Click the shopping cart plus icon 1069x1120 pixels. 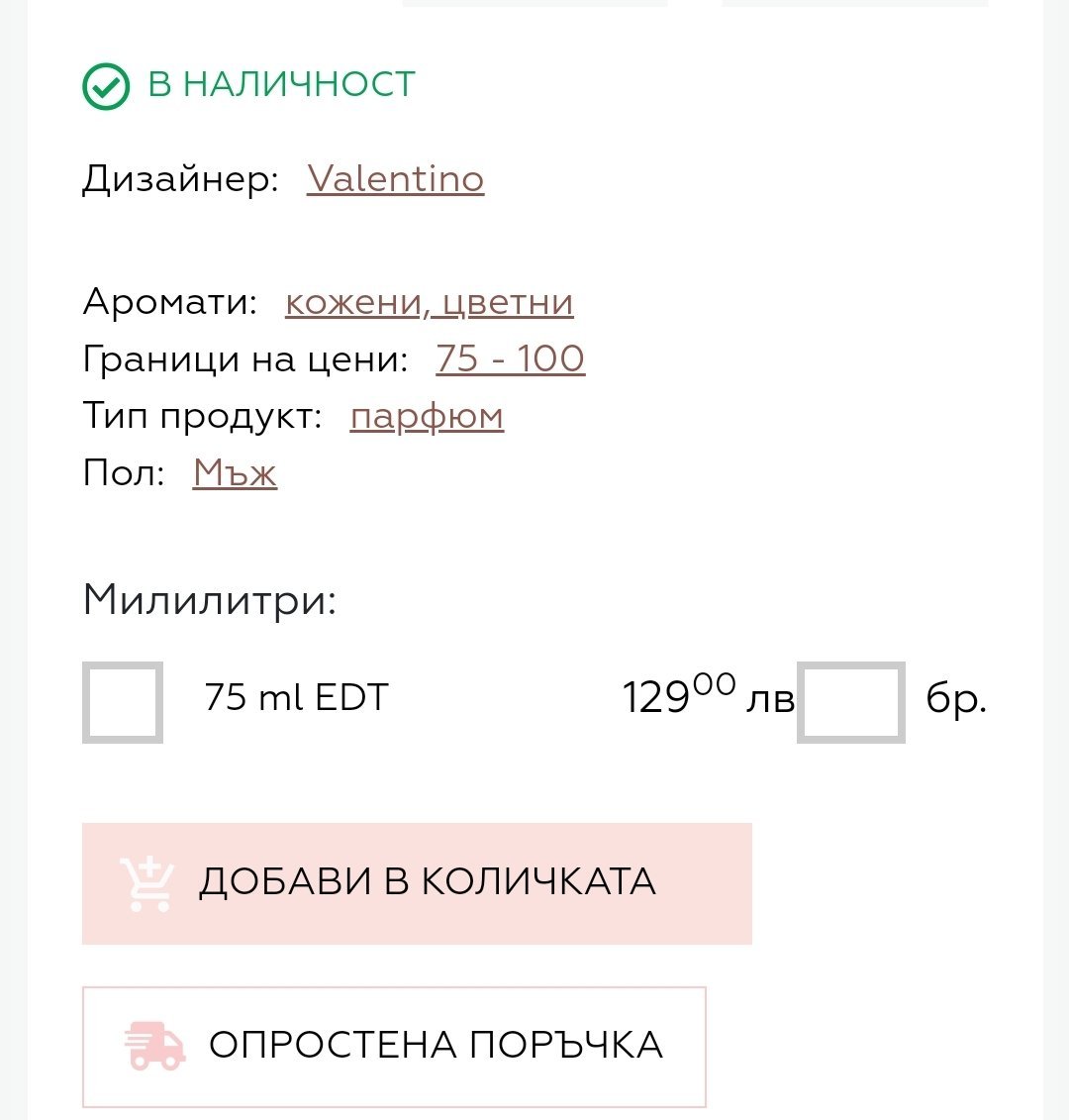tap(146, 884)
